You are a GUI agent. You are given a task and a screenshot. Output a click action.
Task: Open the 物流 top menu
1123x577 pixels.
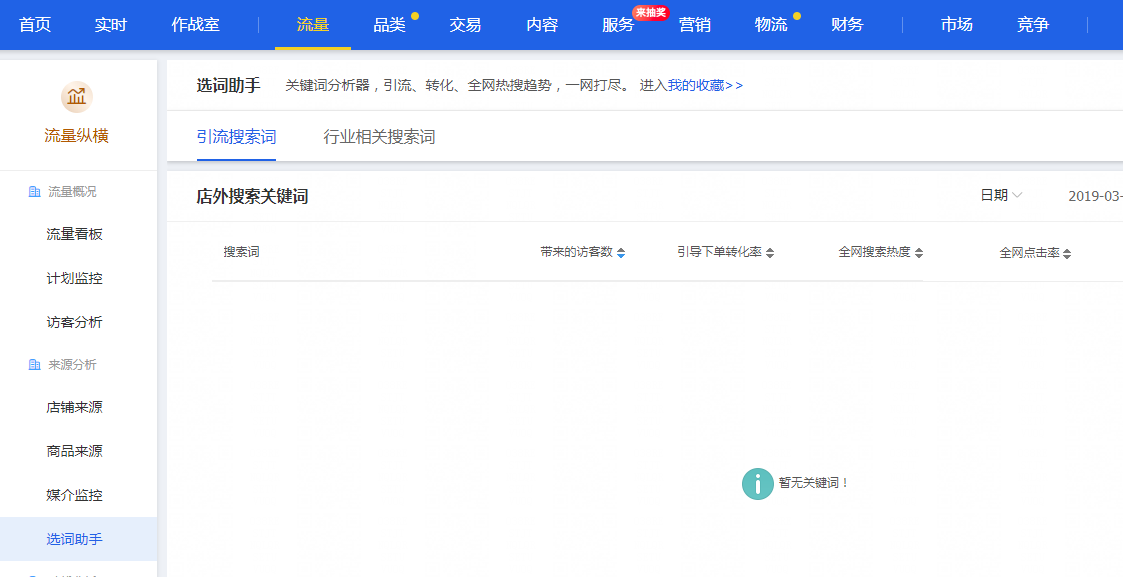pyautogui.click(x=771, y=25)
